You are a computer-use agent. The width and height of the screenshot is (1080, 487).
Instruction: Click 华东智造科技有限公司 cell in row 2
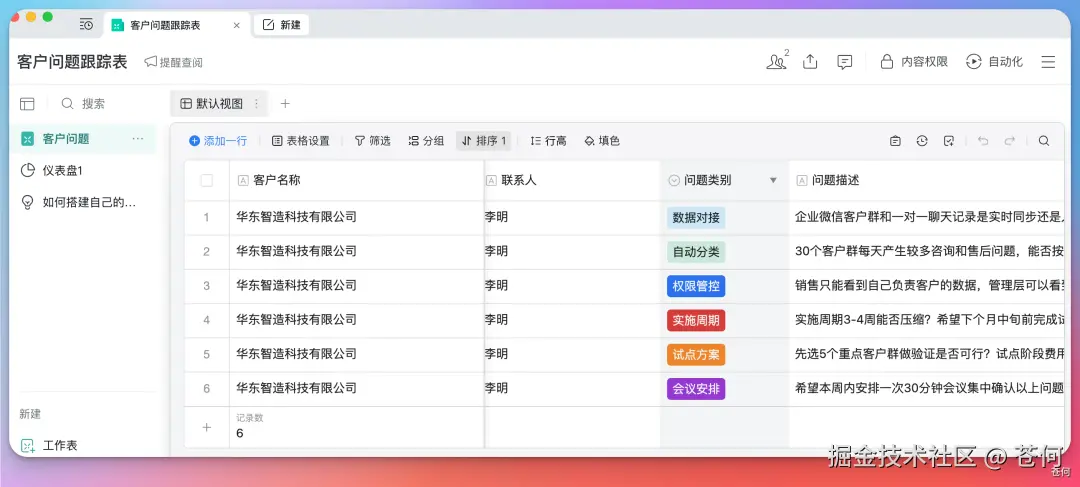[x=357, y=251]
